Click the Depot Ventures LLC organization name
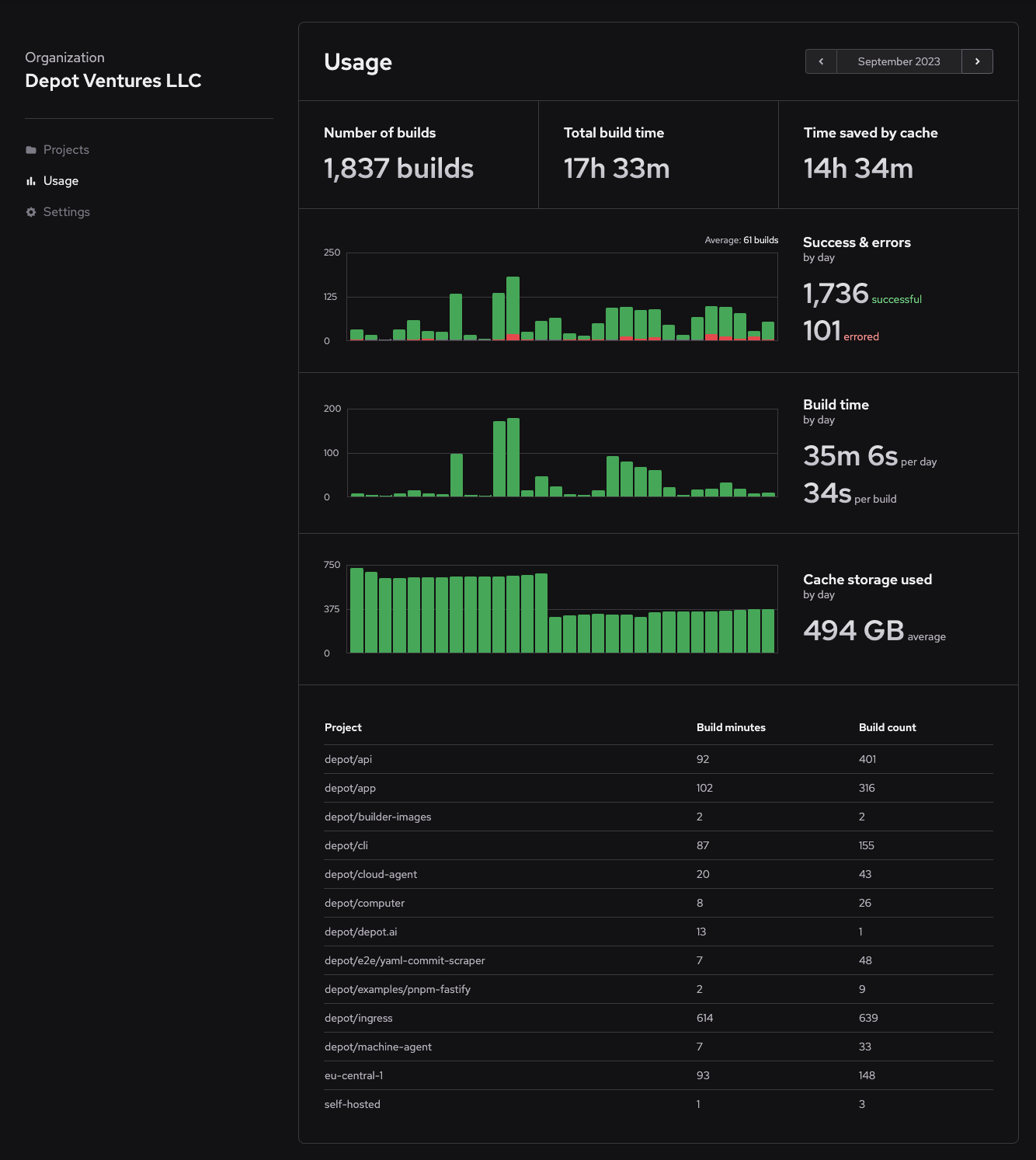Screen dimensions: 1036x1160 (x=113, y=80)
